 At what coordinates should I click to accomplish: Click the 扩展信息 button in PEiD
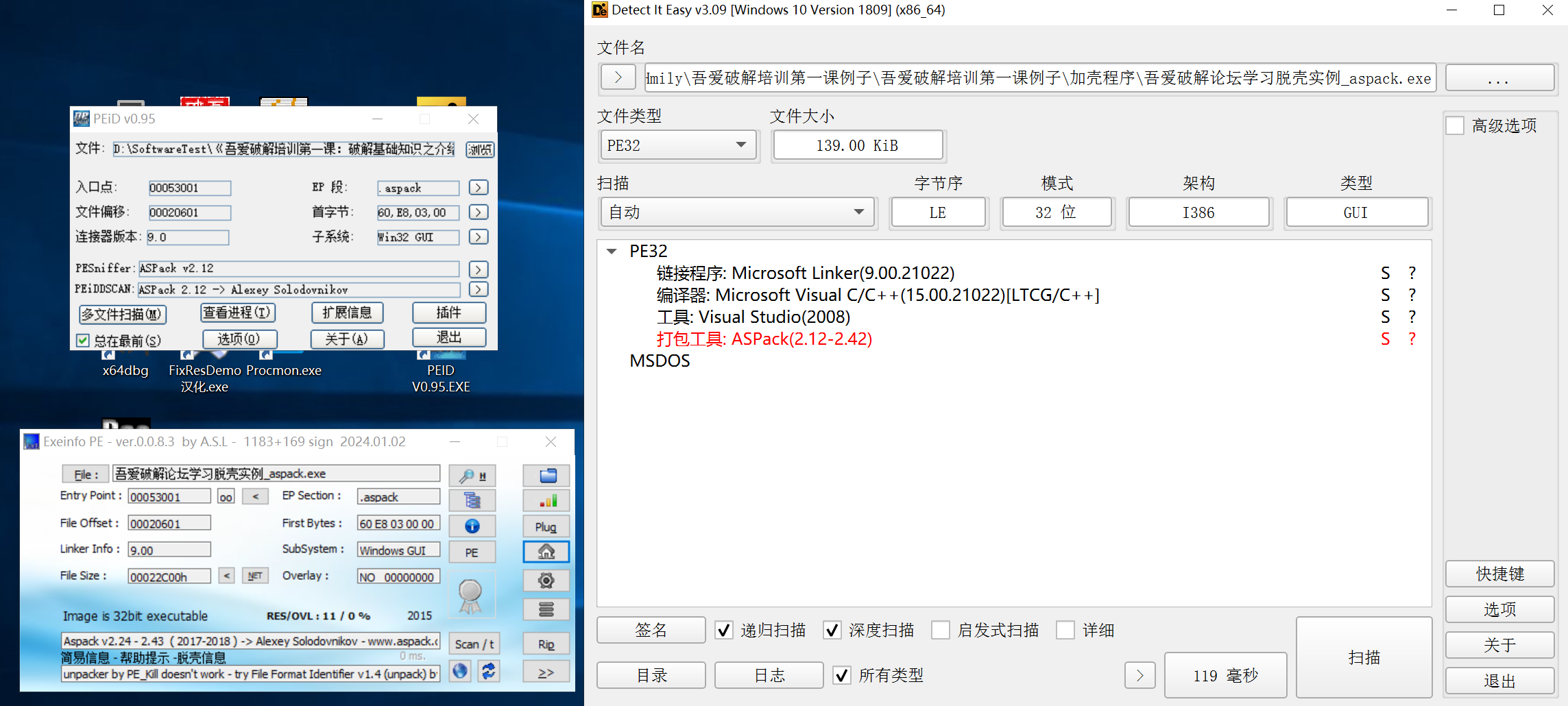[347, 313]
